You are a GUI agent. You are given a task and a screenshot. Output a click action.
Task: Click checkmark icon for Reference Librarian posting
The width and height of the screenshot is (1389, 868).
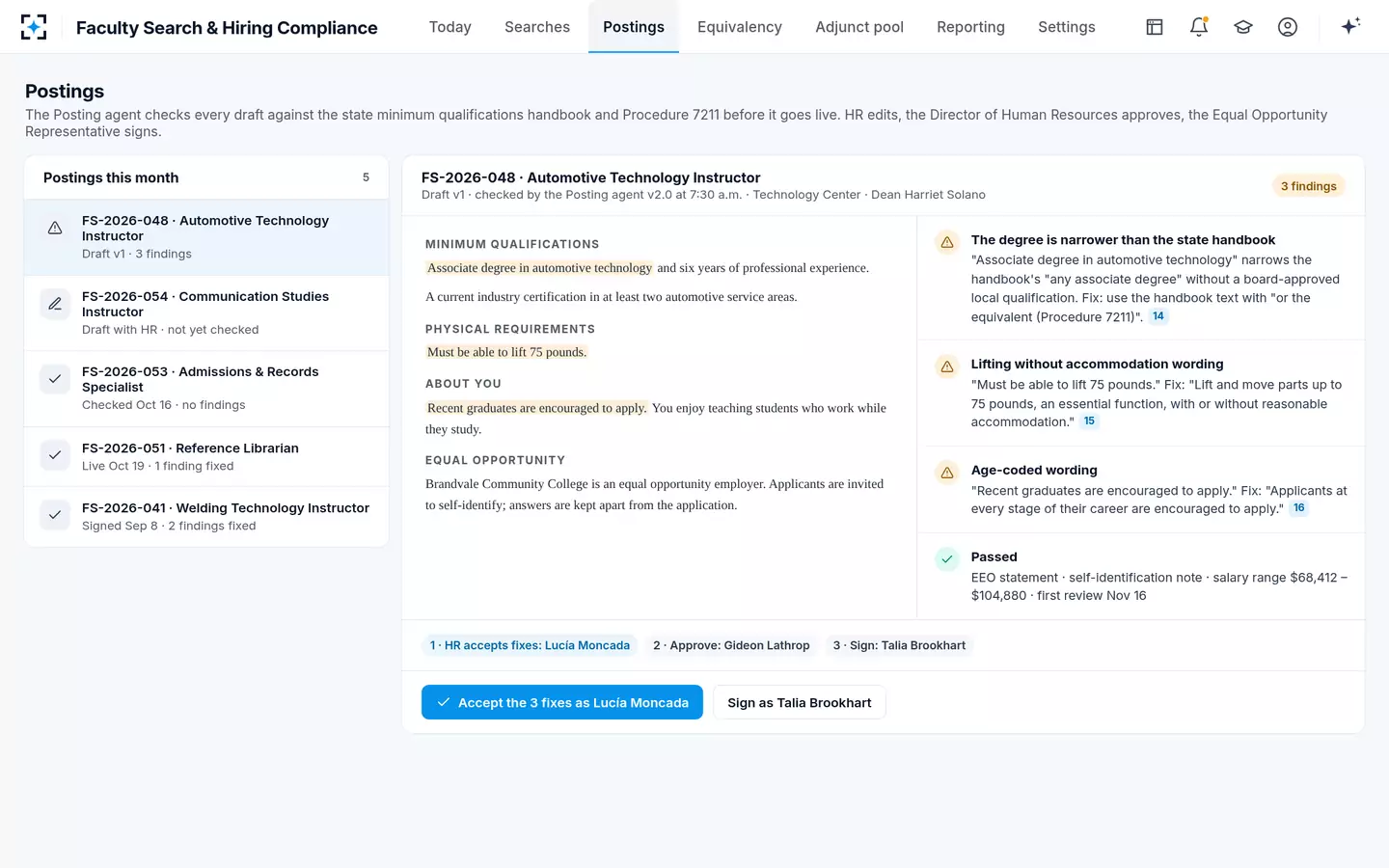[55, 455]
